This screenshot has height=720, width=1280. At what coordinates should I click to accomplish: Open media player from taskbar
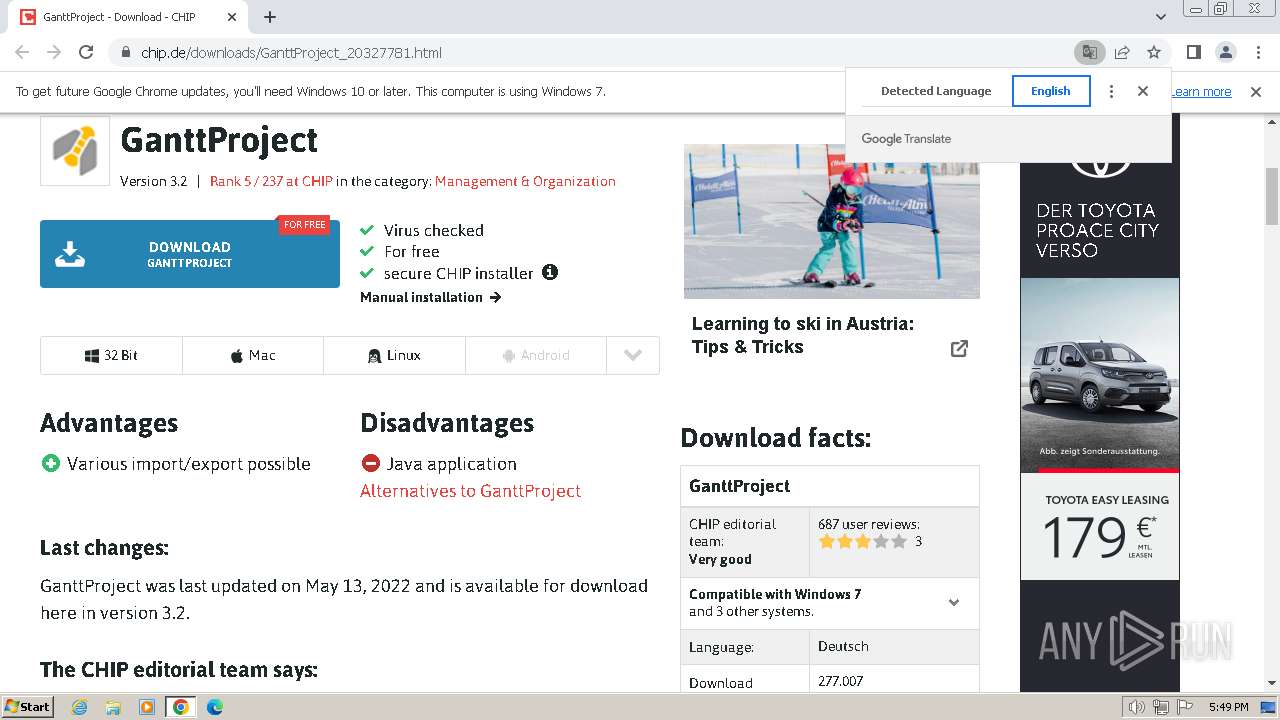(147, 707)
